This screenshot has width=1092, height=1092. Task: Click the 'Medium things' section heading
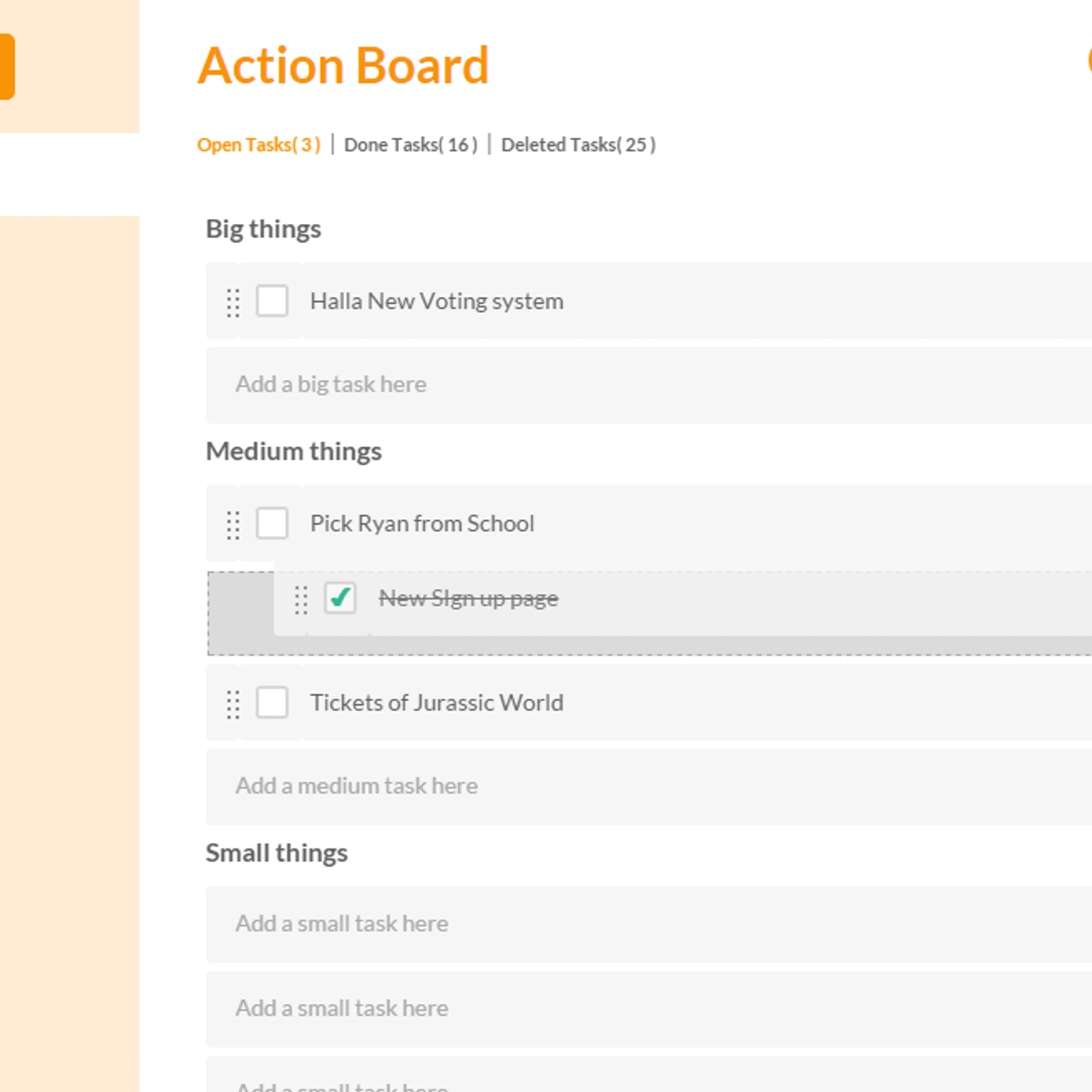(x=293, y=451)
